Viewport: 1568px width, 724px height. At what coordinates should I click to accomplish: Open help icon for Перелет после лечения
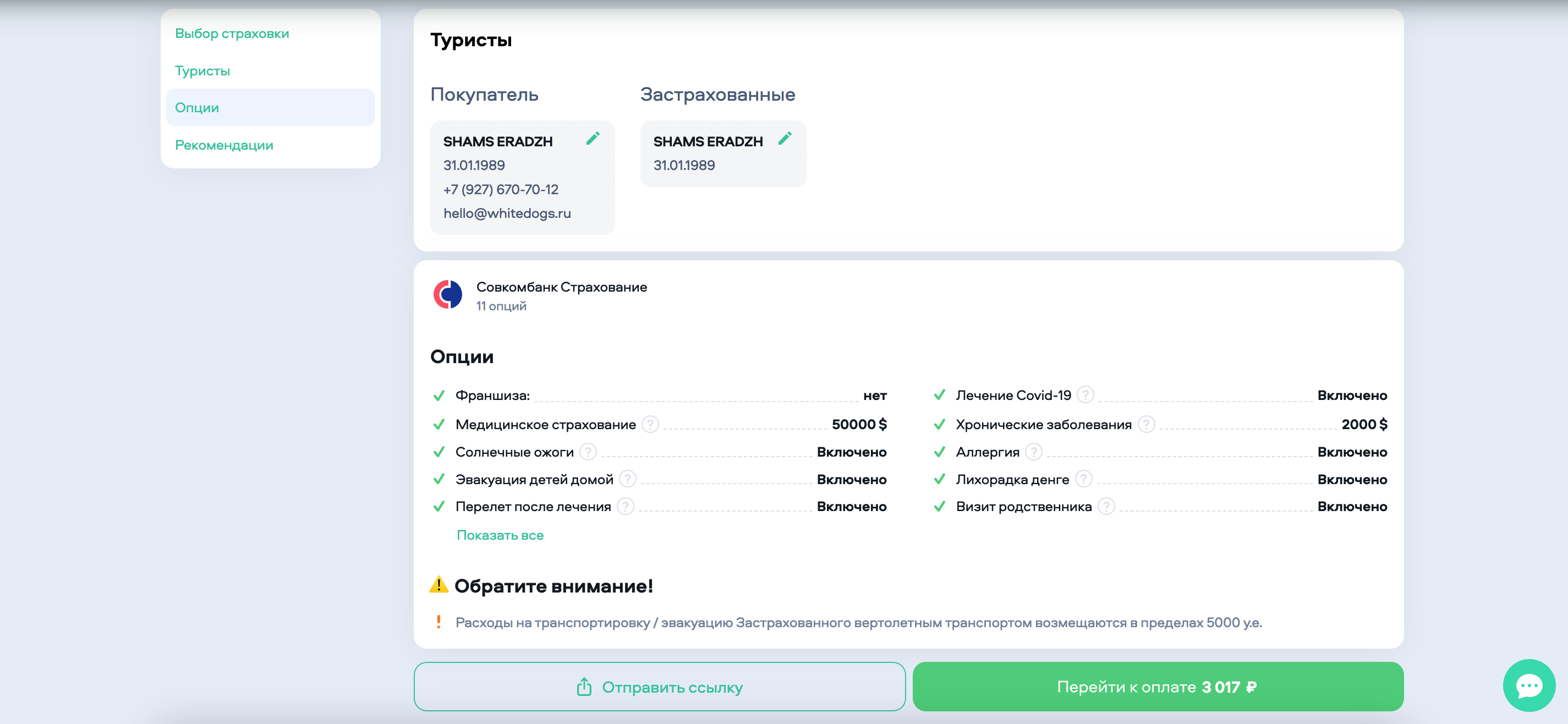click(624, 507)
